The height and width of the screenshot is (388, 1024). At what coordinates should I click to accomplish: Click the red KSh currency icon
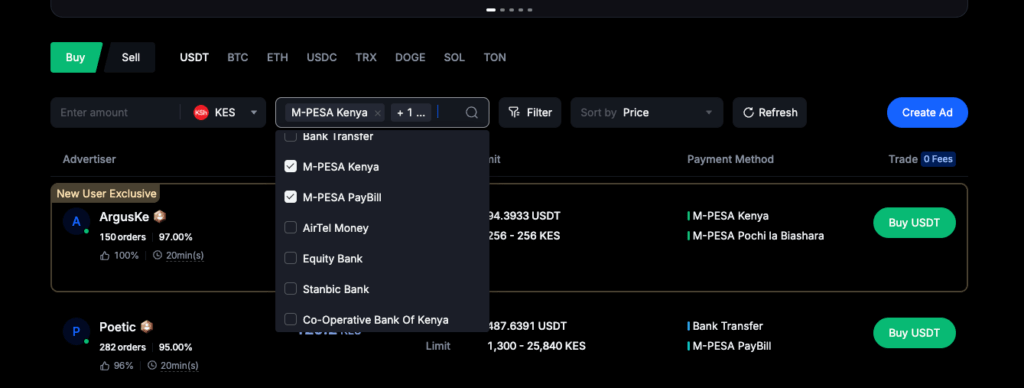click(x=200, y=112)
